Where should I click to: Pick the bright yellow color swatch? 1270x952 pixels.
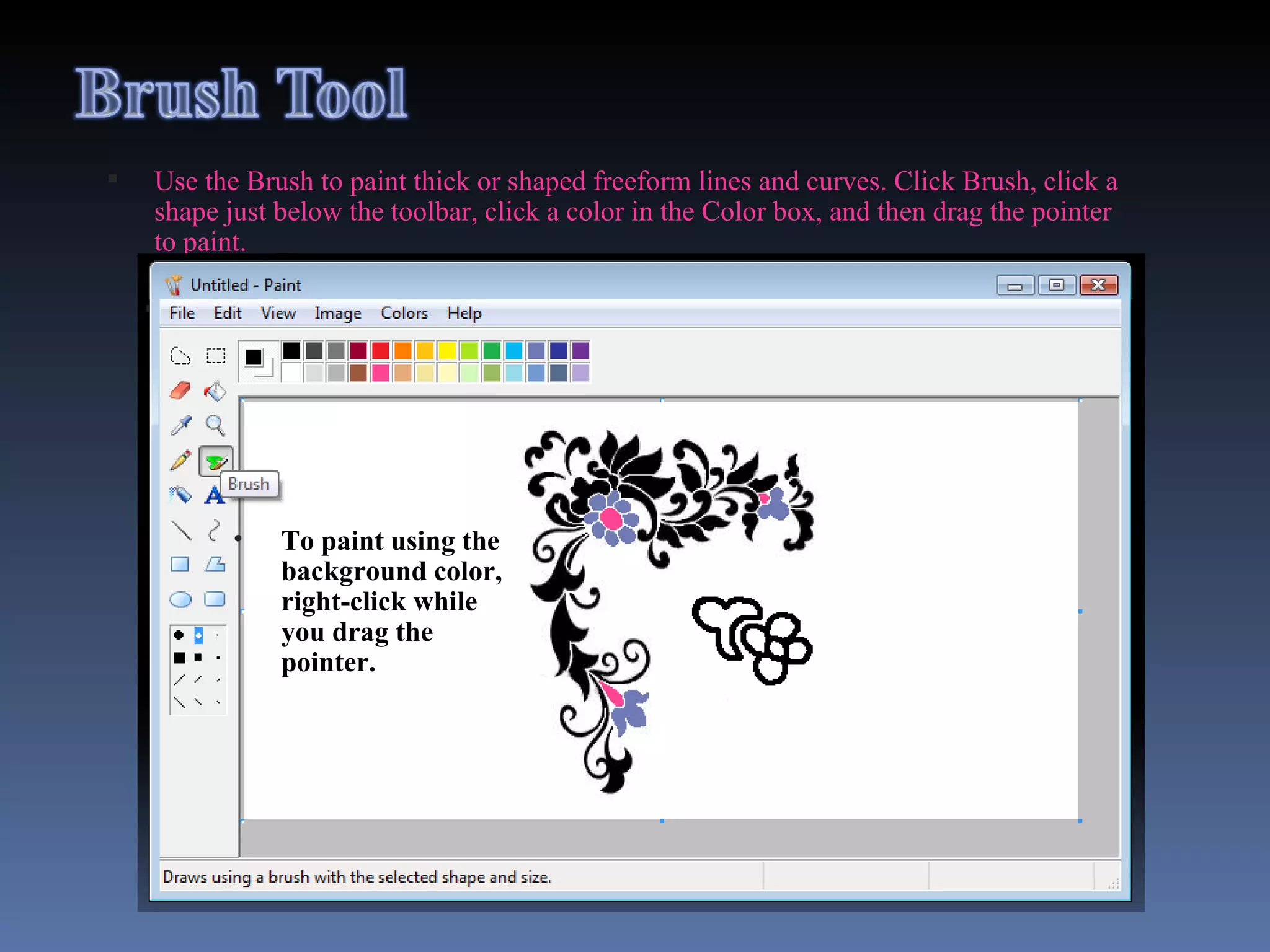447,351
